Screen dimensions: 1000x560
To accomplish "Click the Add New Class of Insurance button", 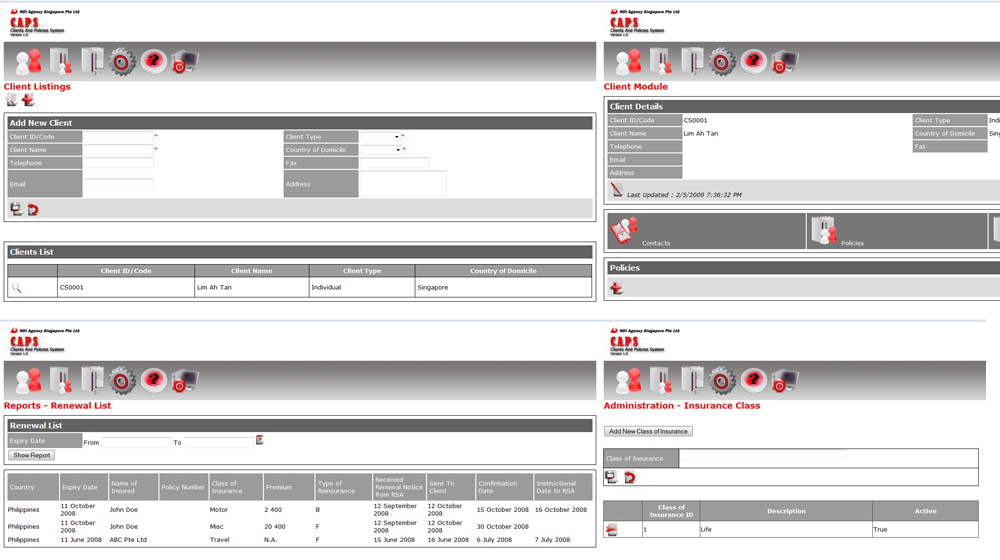I will pyautogui.click(x=648, y=431).
